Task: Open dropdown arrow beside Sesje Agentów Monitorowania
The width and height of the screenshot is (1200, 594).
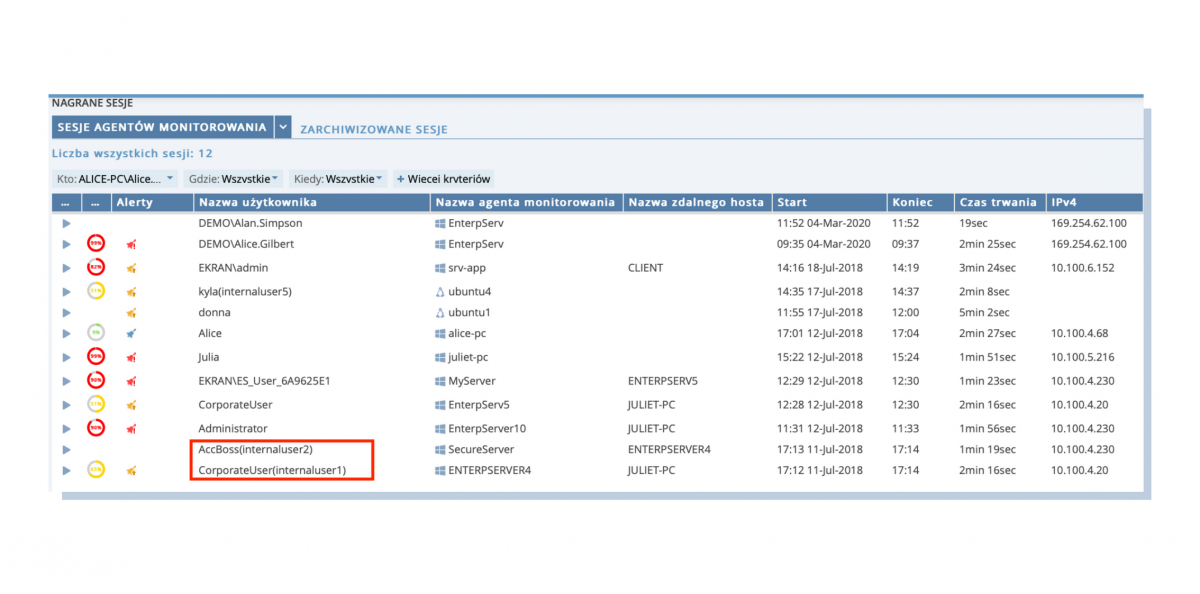Action: tap(283, 128)
